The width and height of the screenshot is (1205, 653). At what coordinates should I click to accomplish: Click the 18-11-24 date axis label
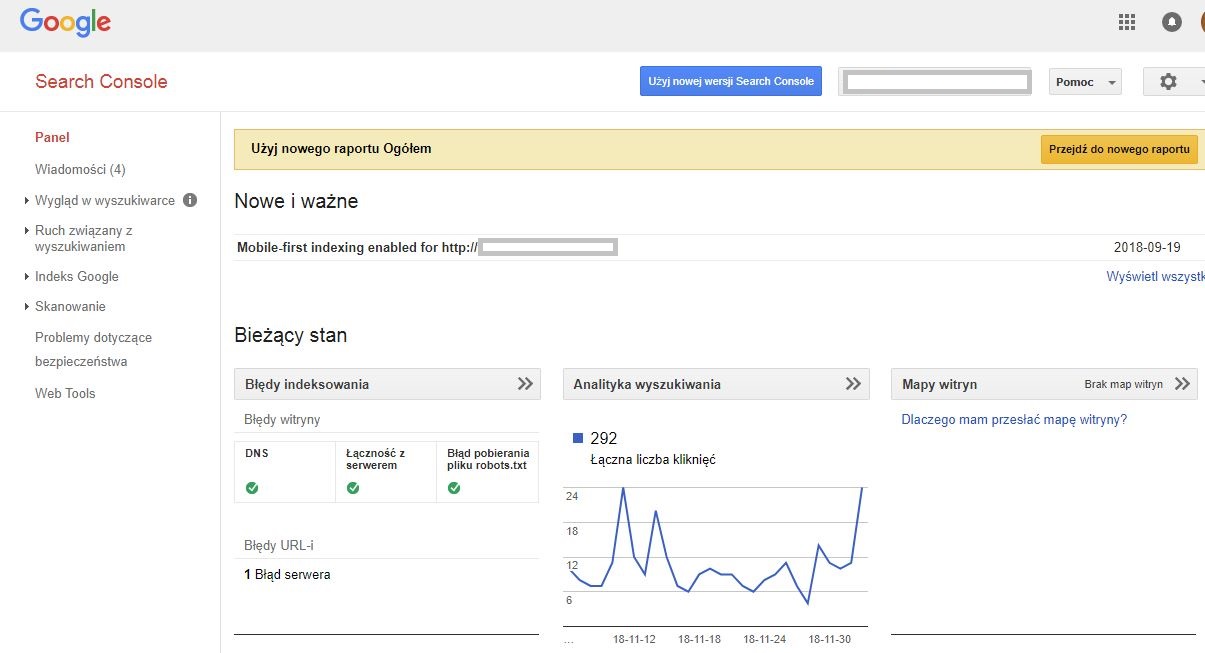pyautogui.click(x=764, y=639)
